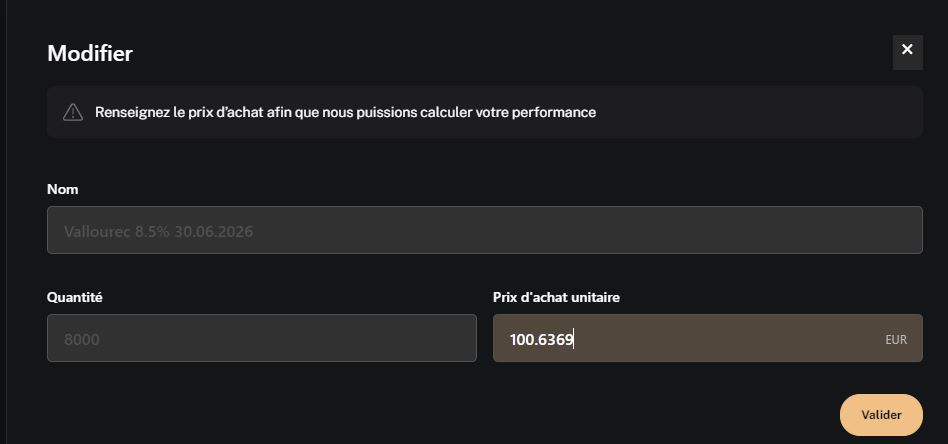The width and height of the screenshot is (948, 444).
Task: Place the cursor on the 100.6369 value
Action: pyautogui.click(x=541, y=340)
